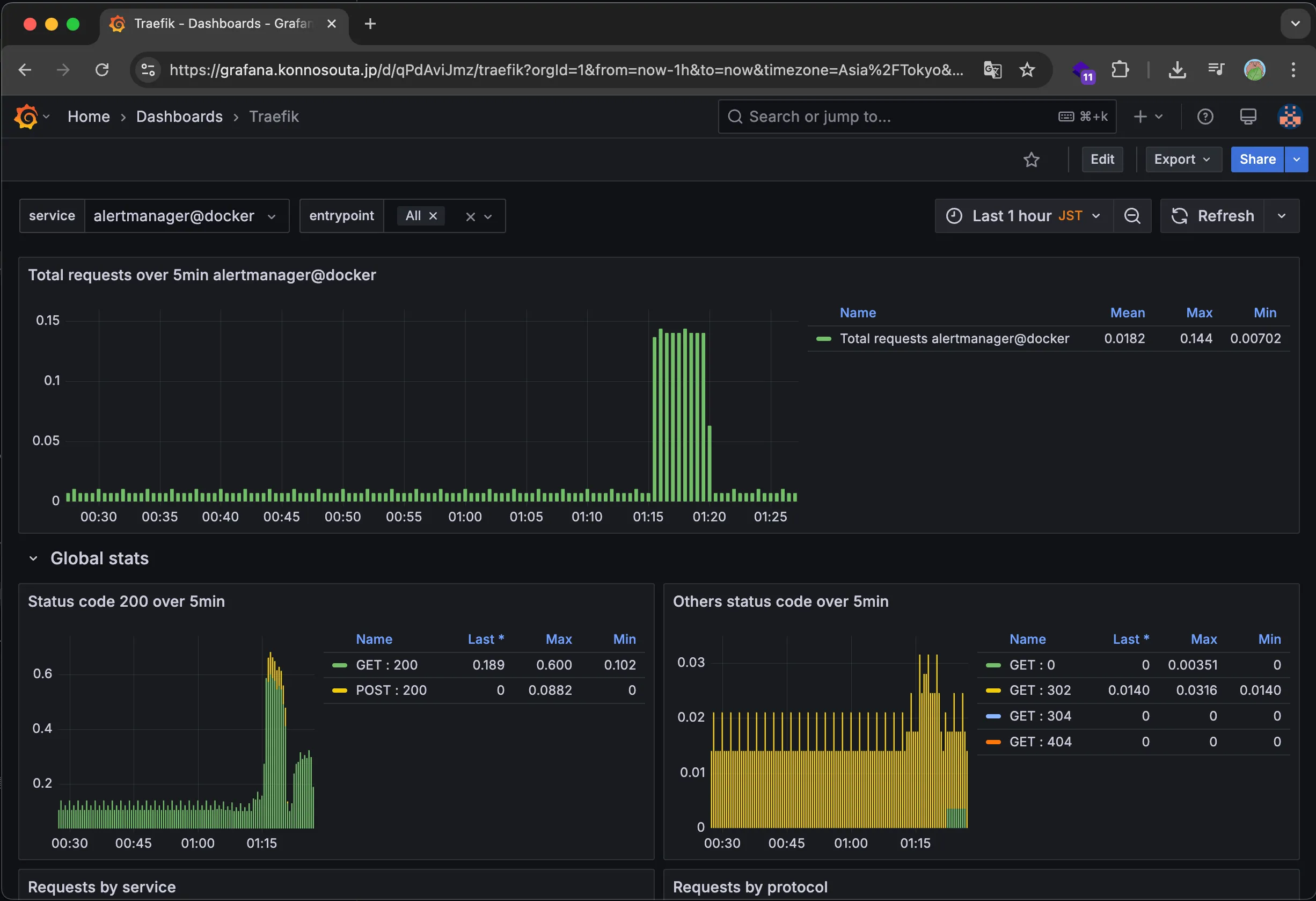
Task: Click the Refresh dashboard button
Action: (x=1212, y=216)
